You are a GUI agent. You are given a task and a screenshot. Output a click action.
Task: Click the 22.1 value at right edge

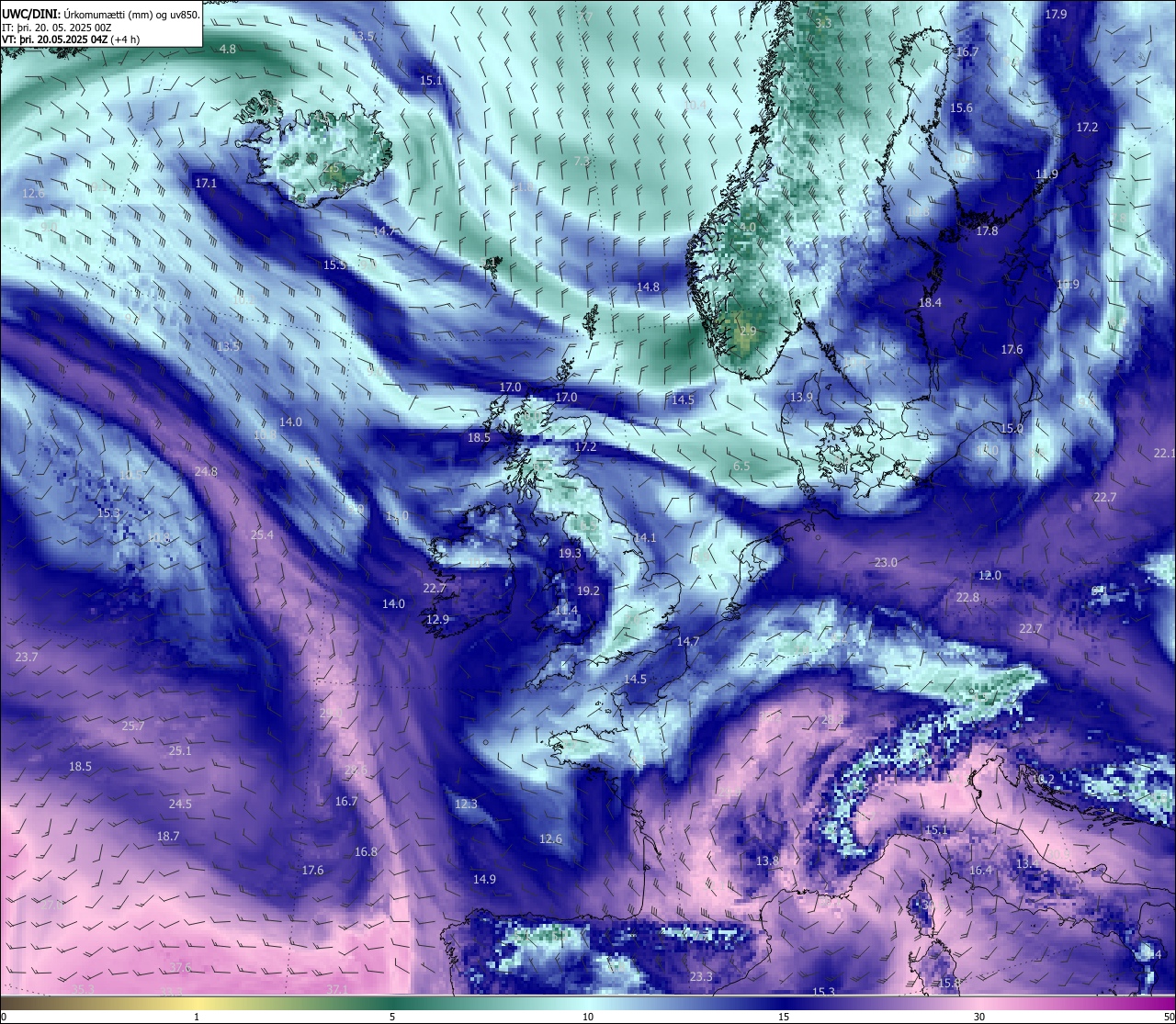[1164, 453]
